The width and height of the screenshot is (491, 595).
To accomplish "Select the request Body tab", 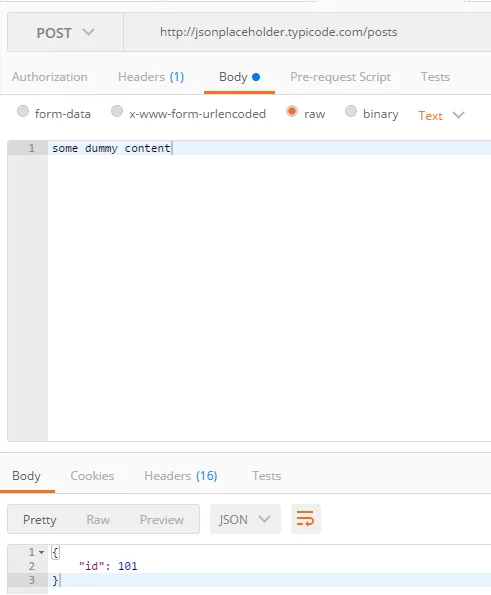I will pos(239,77).
